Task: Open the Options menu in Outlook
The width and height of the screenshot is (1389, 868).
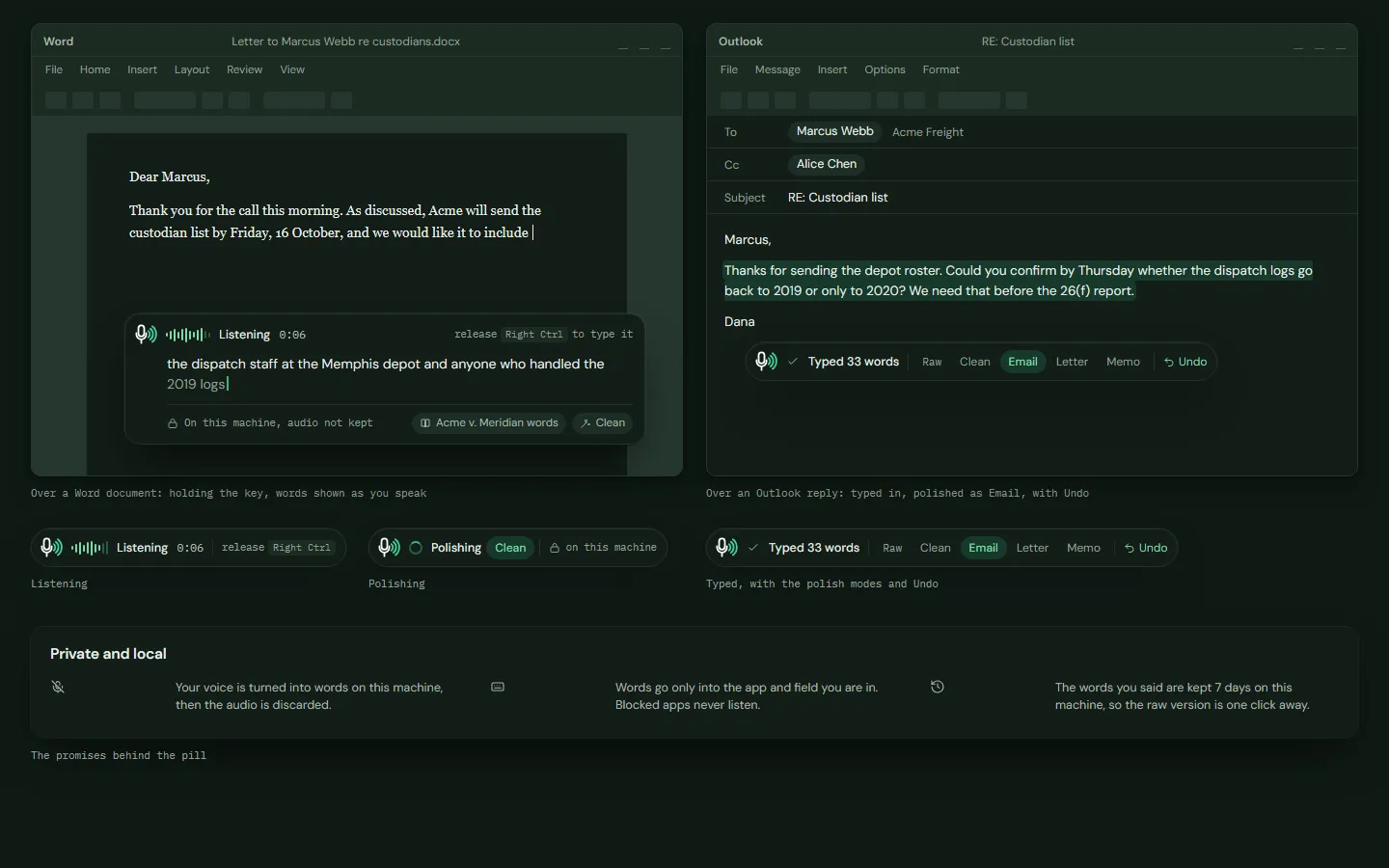Action: [x=885, y=69]
